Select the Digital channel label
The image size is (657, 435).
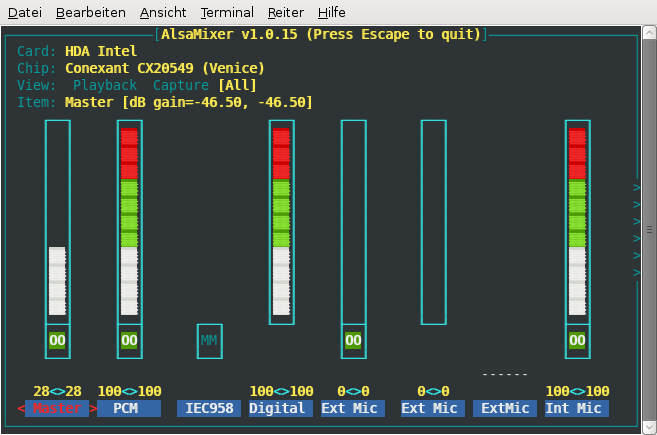tap(281, 408)
